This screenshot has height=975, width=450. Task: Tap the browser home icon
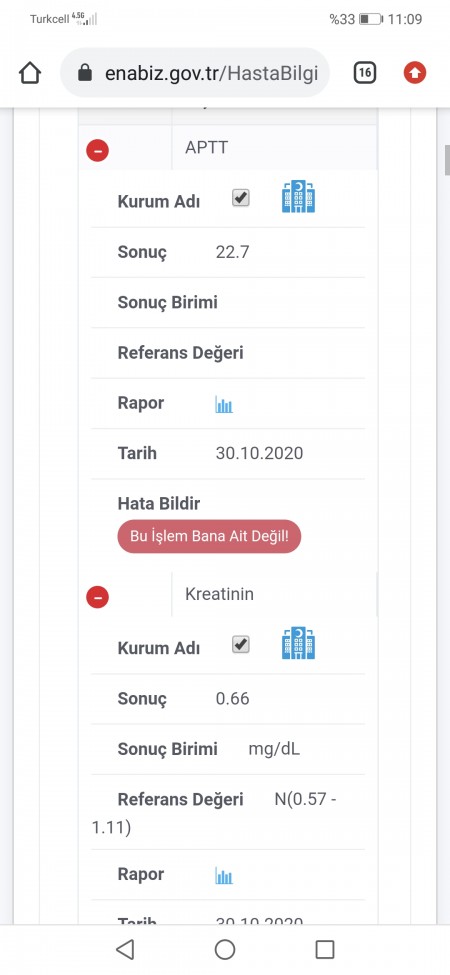(30, 73)
